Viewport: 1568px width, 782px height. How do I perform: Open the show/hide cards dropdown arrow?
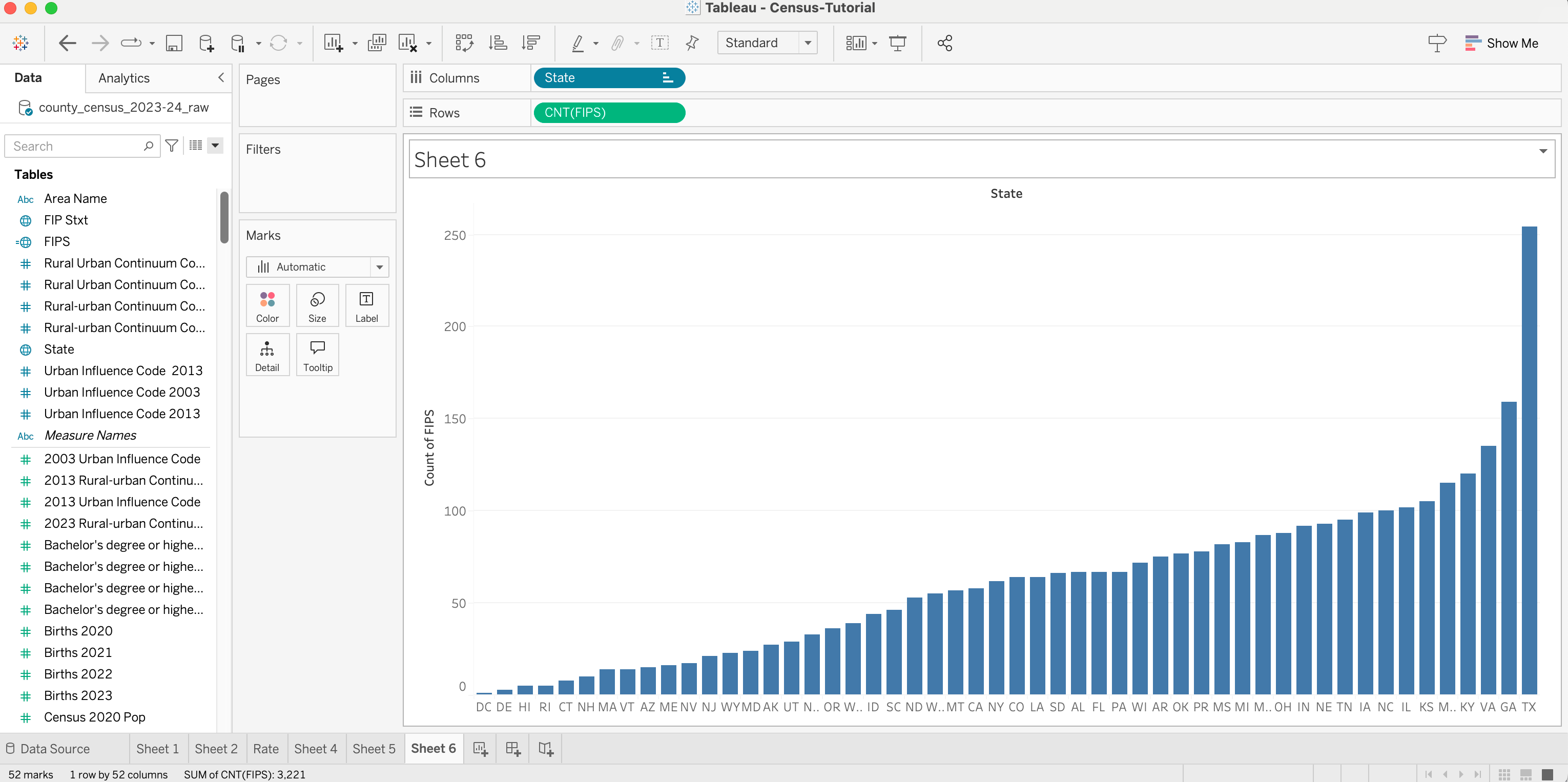(x=875, y=43)
